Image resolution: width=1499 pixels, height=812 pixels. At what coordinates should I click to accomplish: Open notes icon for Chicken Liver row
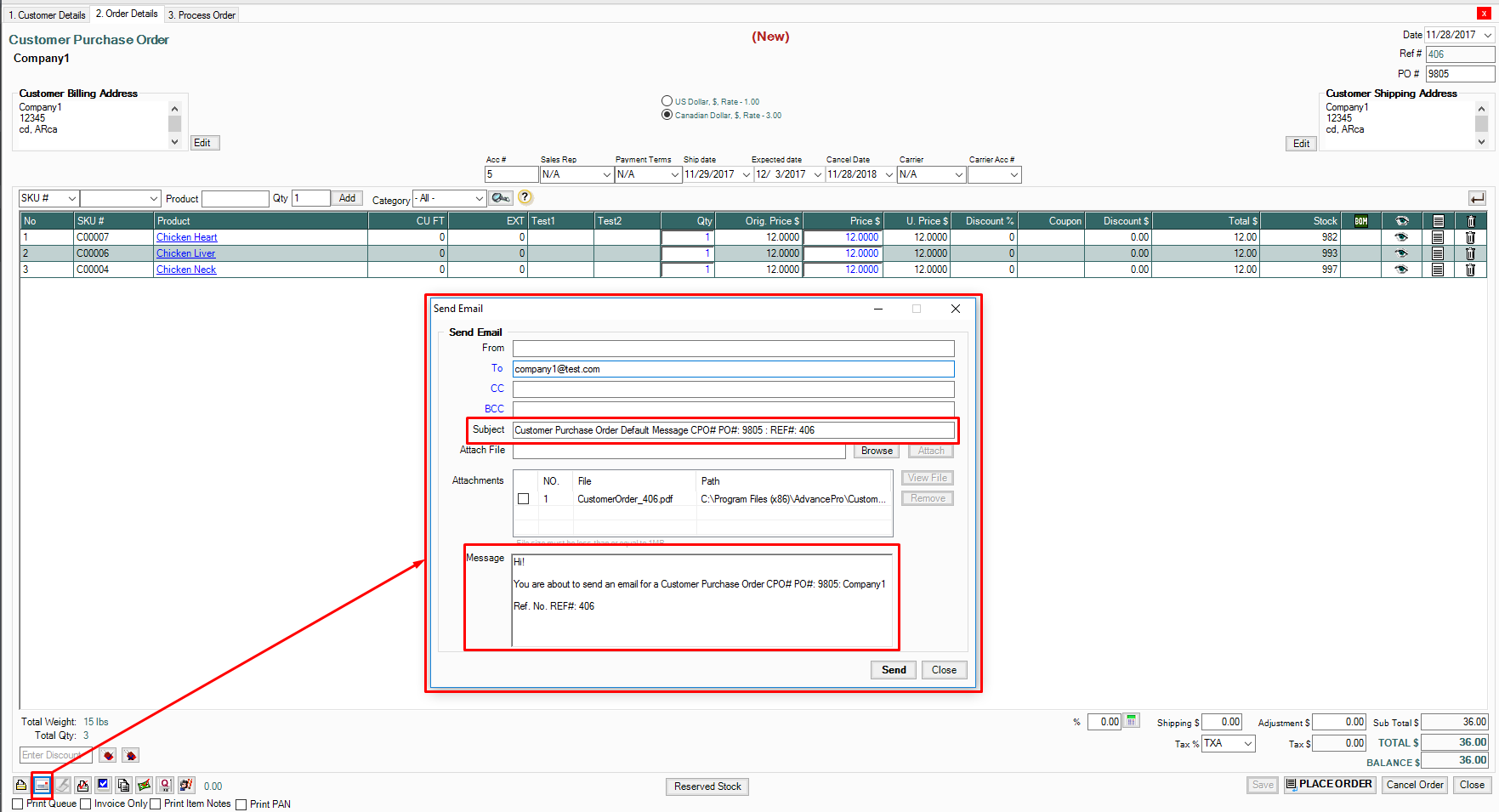tap(1438, 253)
